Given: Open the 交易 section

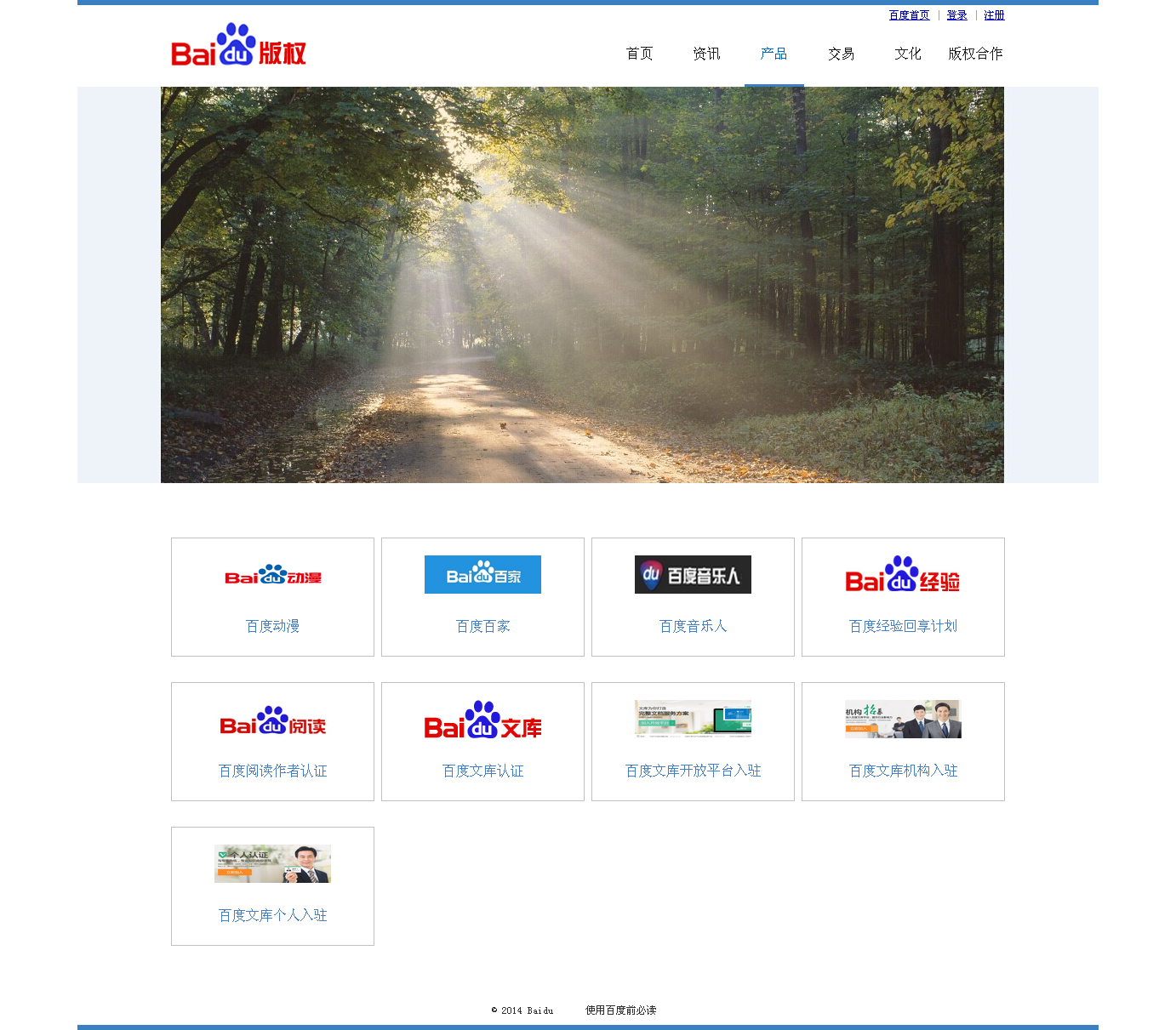Looking at the screenshot, I should pyautogui.click(x=842, y=53).
